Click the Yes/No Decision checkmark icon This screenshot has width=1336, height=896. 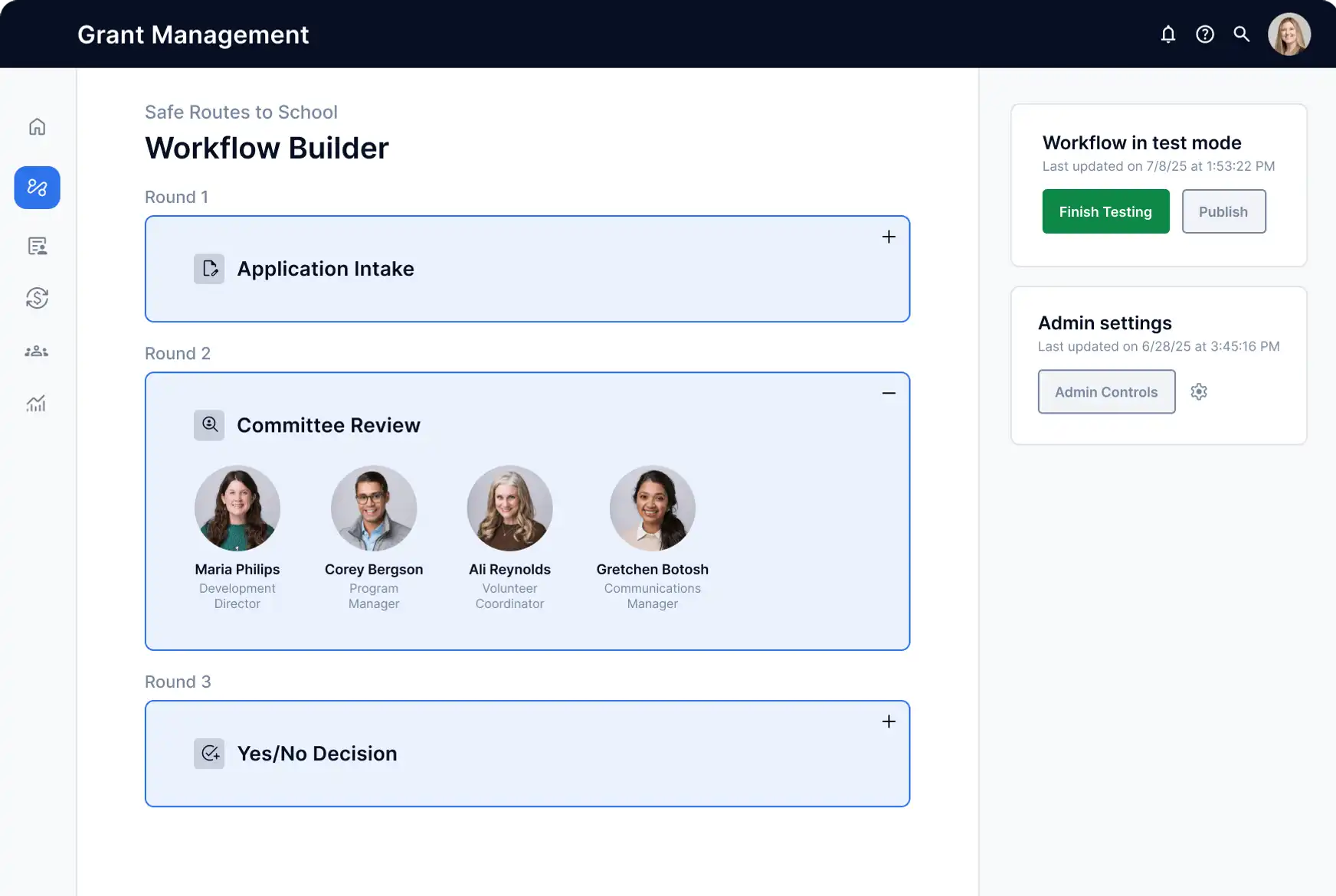pyautogui.click(x=210, y=754)
